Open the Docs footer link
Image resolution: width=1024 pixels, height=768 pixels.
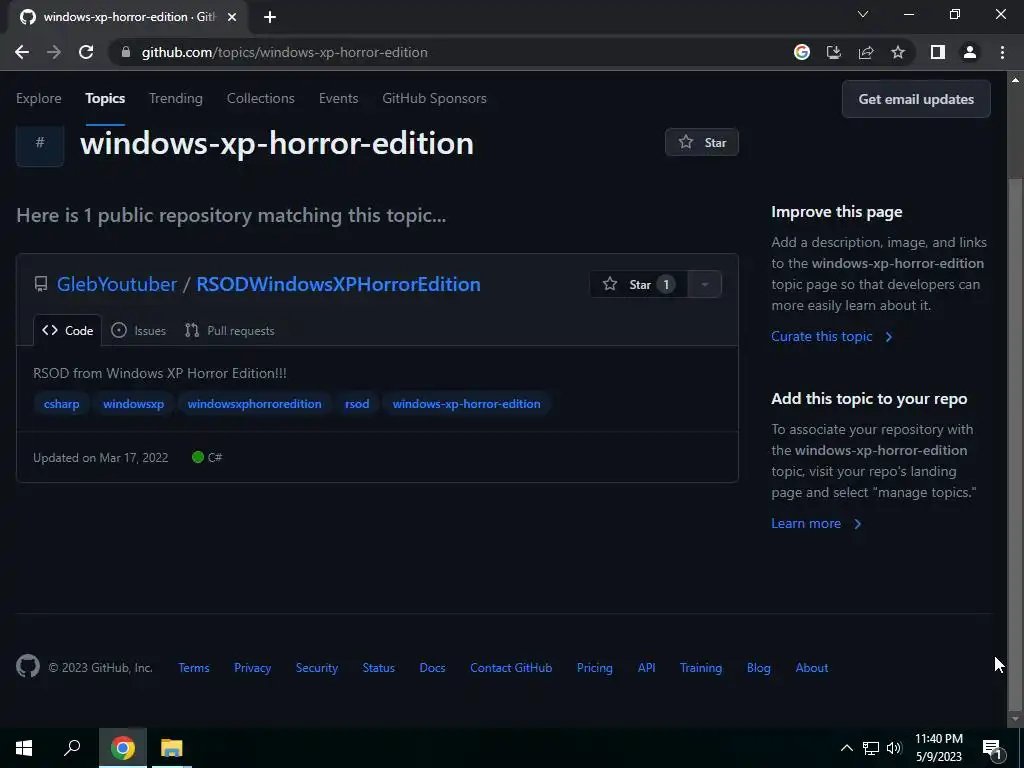tap(432, 667)
